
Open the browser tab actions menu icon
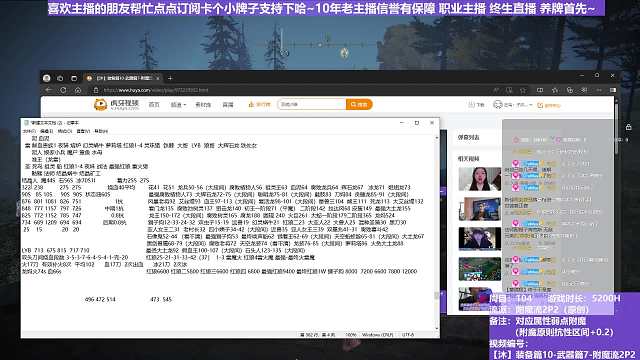[x=74, y=78]
